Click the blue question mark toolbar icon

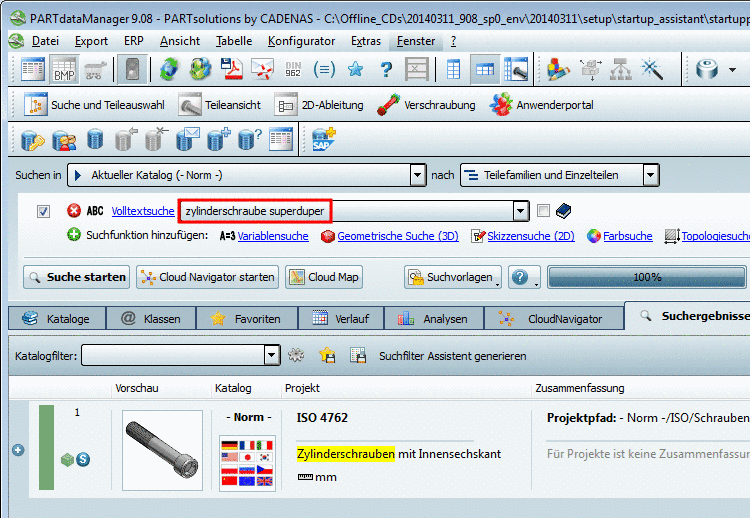386,70
